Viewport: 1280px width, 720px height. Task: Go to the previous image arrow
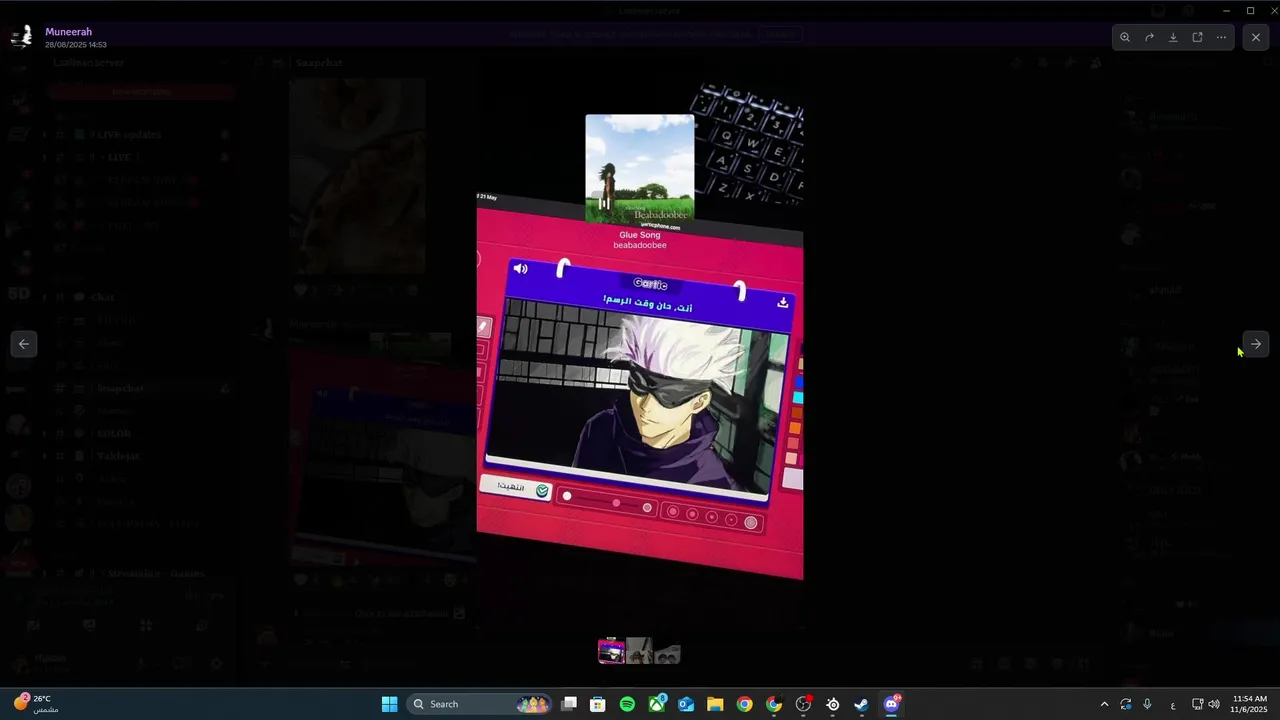(24, 344)
